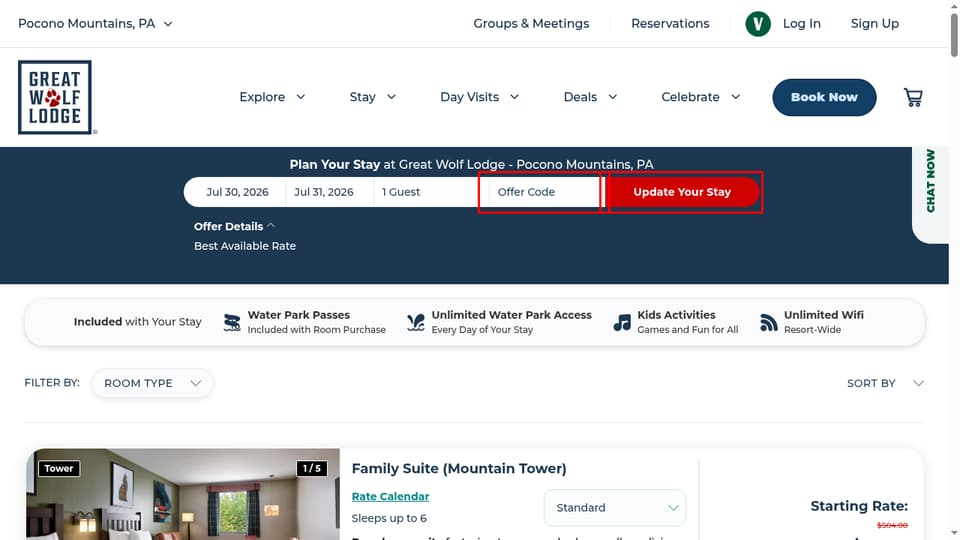
Task: Open the Pocono Mountains, PA location dropdown
Action: pyautogui.click(x=95, y=23)
